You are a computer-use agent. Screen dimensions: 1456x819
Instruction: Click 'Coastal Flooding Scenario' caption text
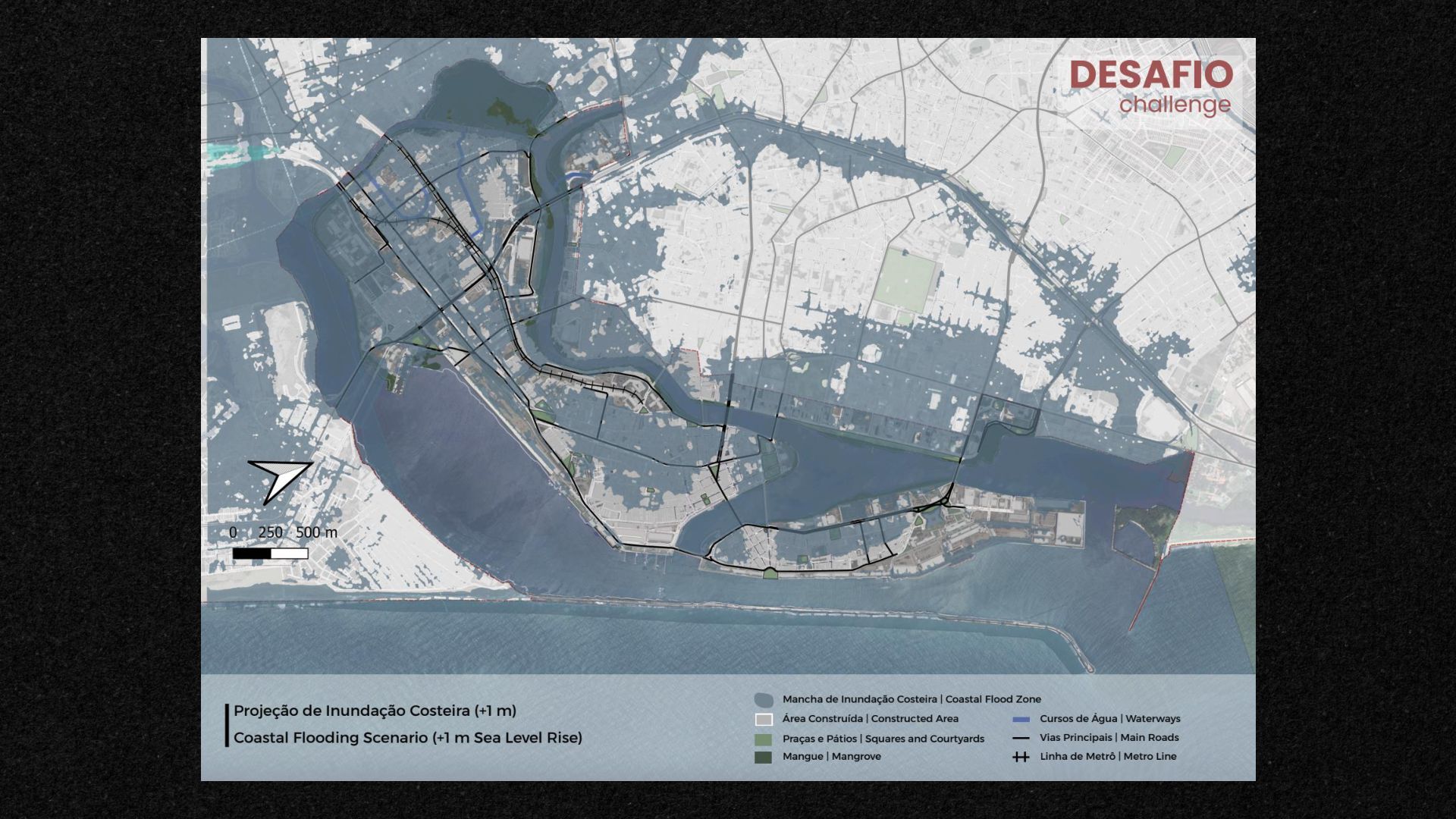pos(407,738)
